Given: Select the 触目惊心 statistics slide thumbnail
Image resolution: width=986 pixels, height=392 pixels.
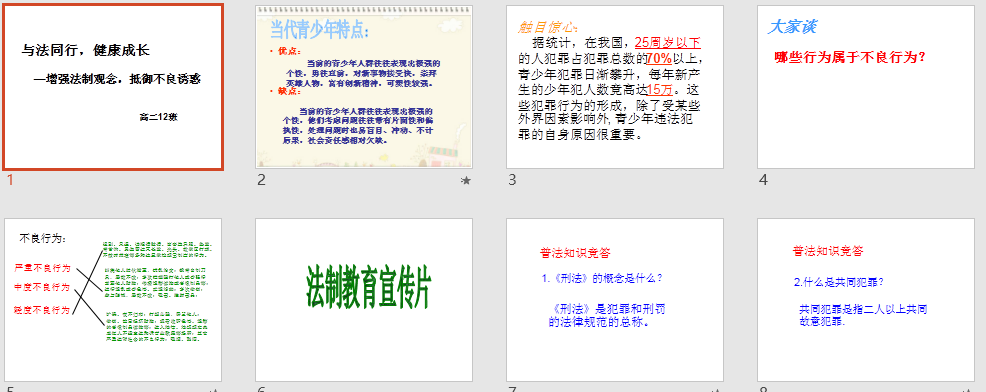Looking at the screenshot, I should coord(615,87).
